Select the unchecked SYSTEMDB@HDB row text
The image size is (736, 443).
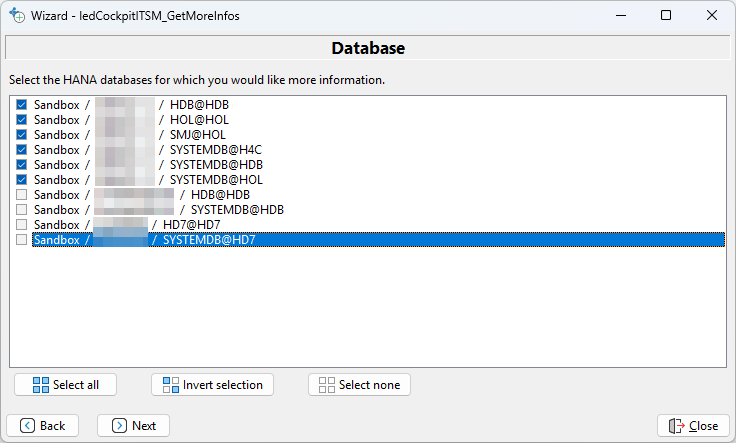click(x=237, y=210)
